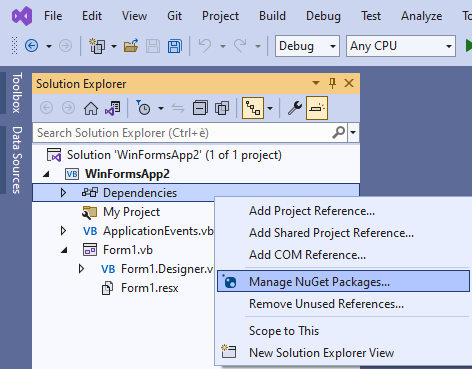Switch views with the Solution Explorer views icon
Screen dimensions: 472x369
click(x=113, y=108)
